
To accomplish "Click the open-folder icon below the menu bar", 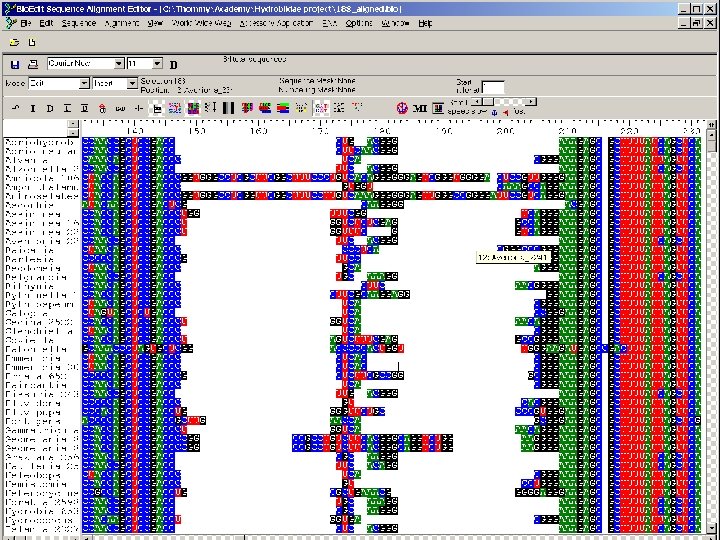I will point(15,42).
